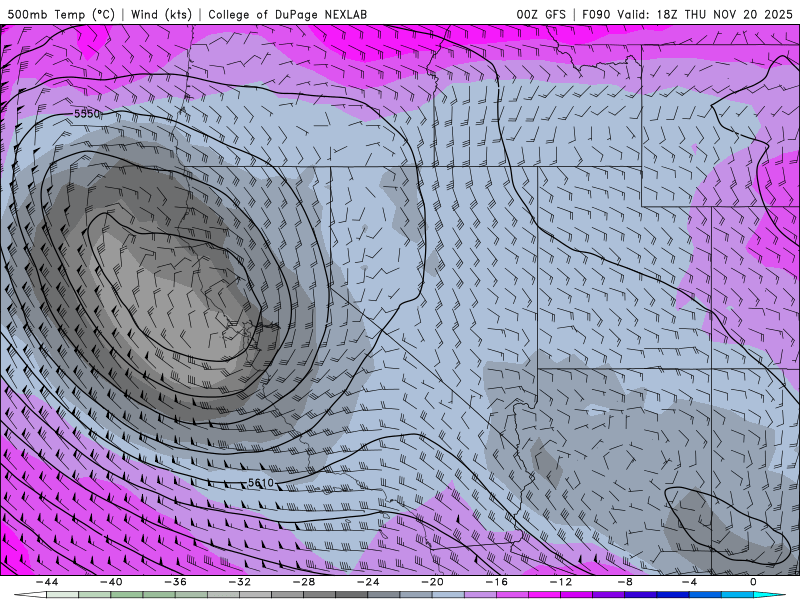Click the '500mb Temp (°C)' title text
Image resolution: width=800 pixels, height=600 pixels.
coord(61,14)
